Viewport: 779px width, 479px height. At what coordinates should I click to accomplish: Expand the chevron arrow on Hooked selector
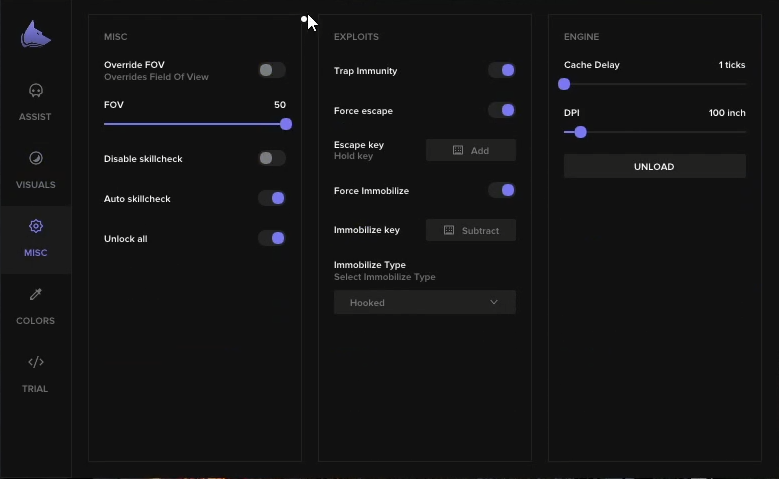point(494,302)
